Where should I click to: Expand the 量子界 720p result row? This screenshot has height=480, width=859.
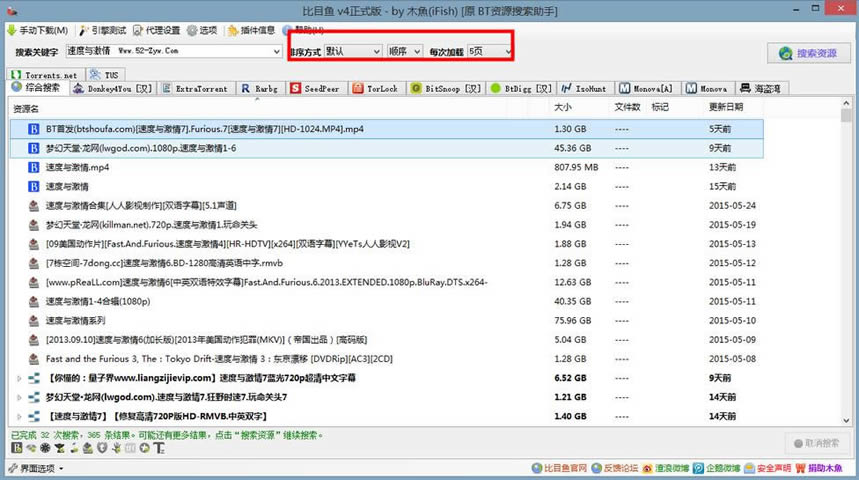[19, 378]
